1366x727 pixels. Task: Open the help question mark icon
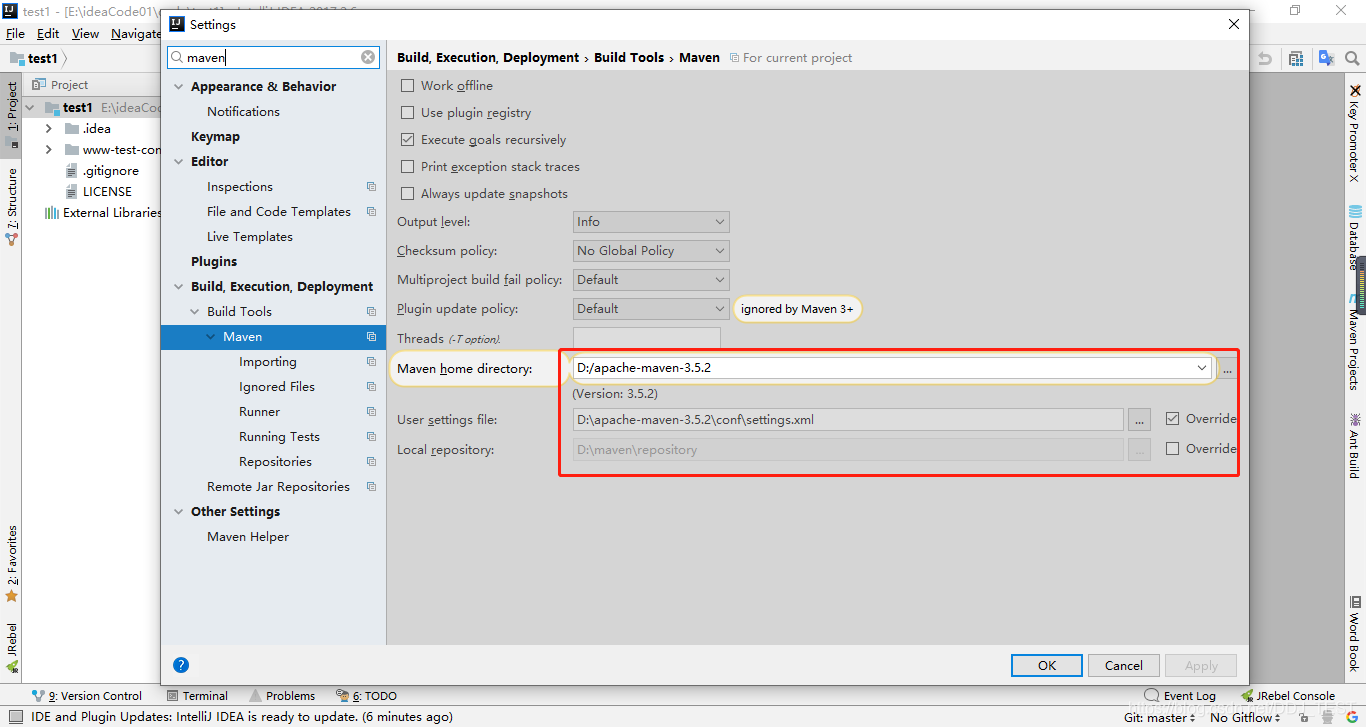tap(181, 665)
